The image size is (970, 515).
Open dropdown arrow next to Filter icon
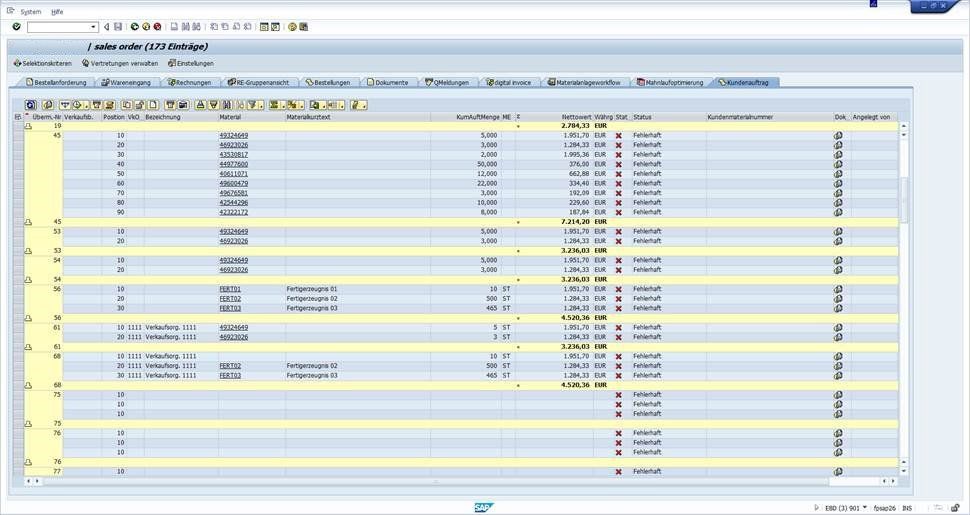(262, 105)
